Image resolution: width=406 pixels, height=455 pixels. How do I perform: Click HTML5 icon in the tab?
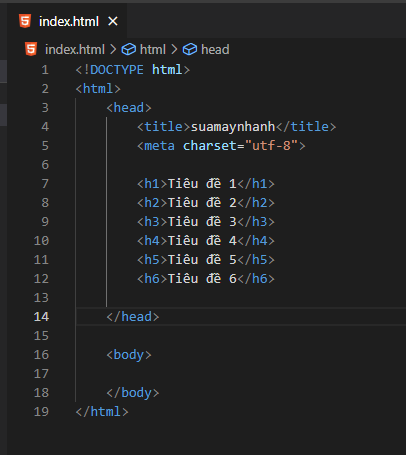25,21
